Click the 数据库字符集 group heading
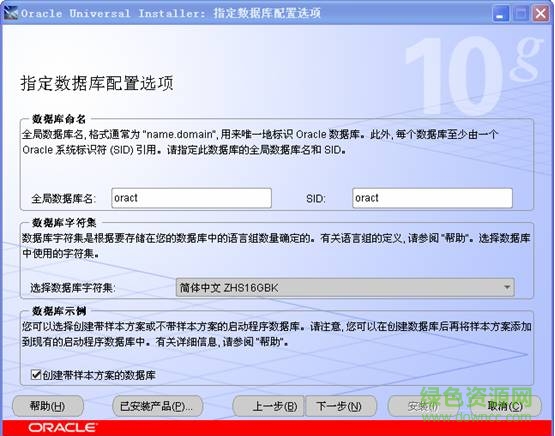This screenshot has height=436, width=555. point(64,223)
